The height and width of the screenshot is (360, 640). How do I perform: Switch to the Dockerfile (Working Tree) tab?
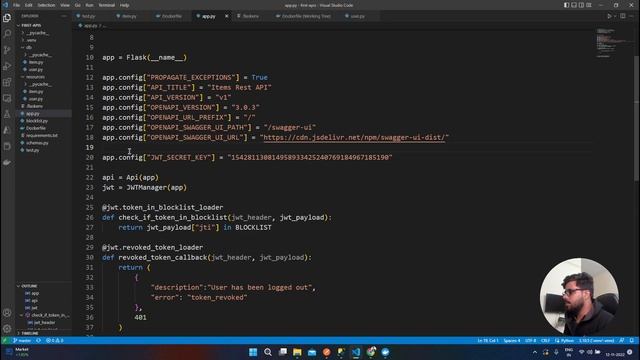coord(306,16)
